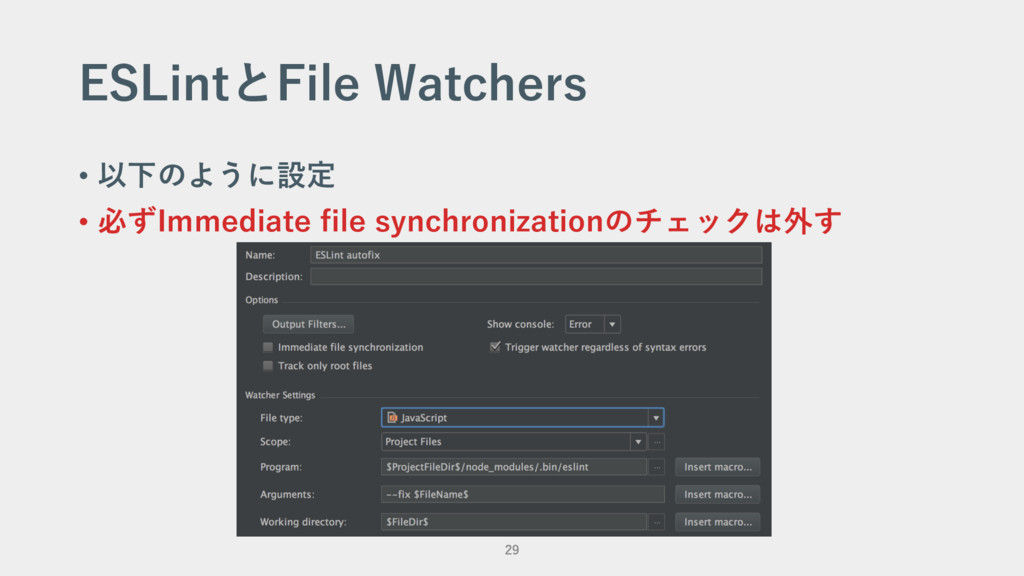The image size is (1024, 576).
Task: Open the Output Filters dialog
Action: [x=308, y=324]
